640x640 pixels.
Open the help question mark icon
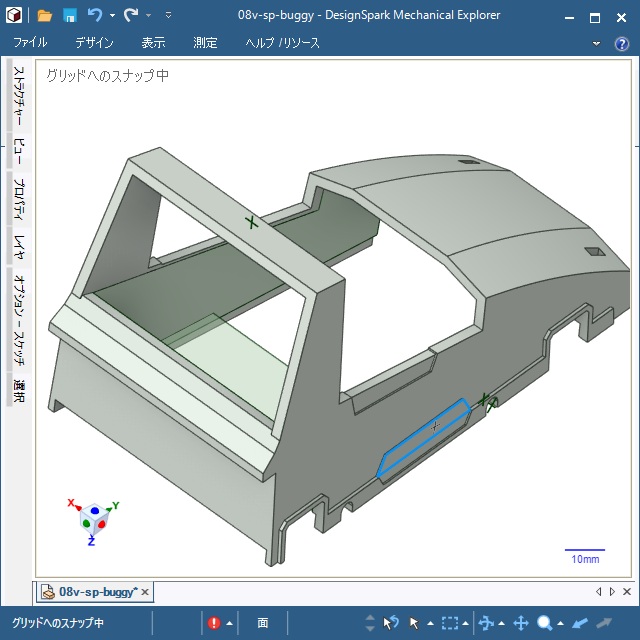[621, 44]
